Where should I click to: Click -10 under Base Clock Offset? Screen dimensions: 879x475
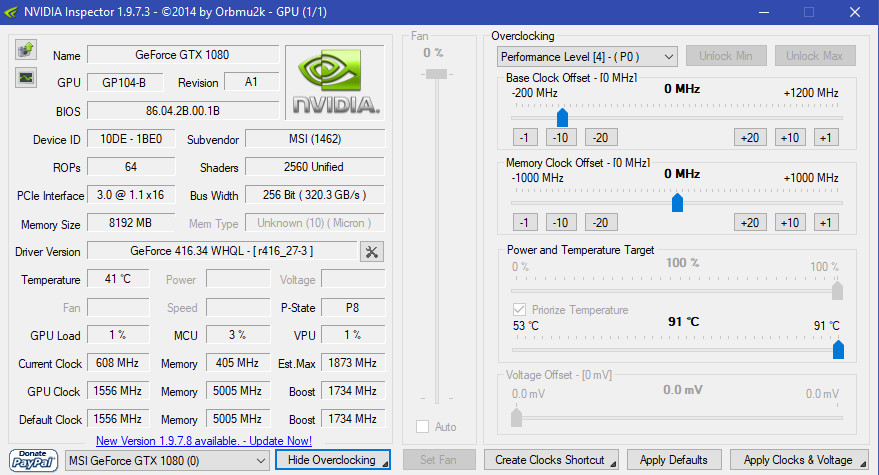point(561,137)
